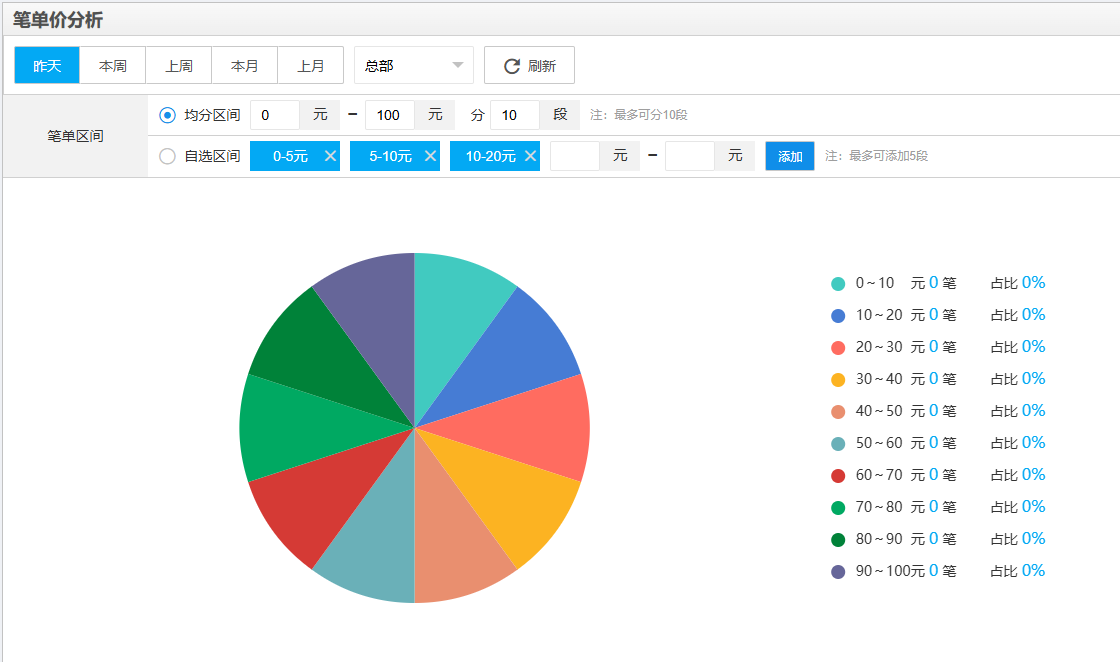The height and width of the screenshot is (662, 1120).
Task: Switch to the 本周 tab
Action: pos(113,66)
